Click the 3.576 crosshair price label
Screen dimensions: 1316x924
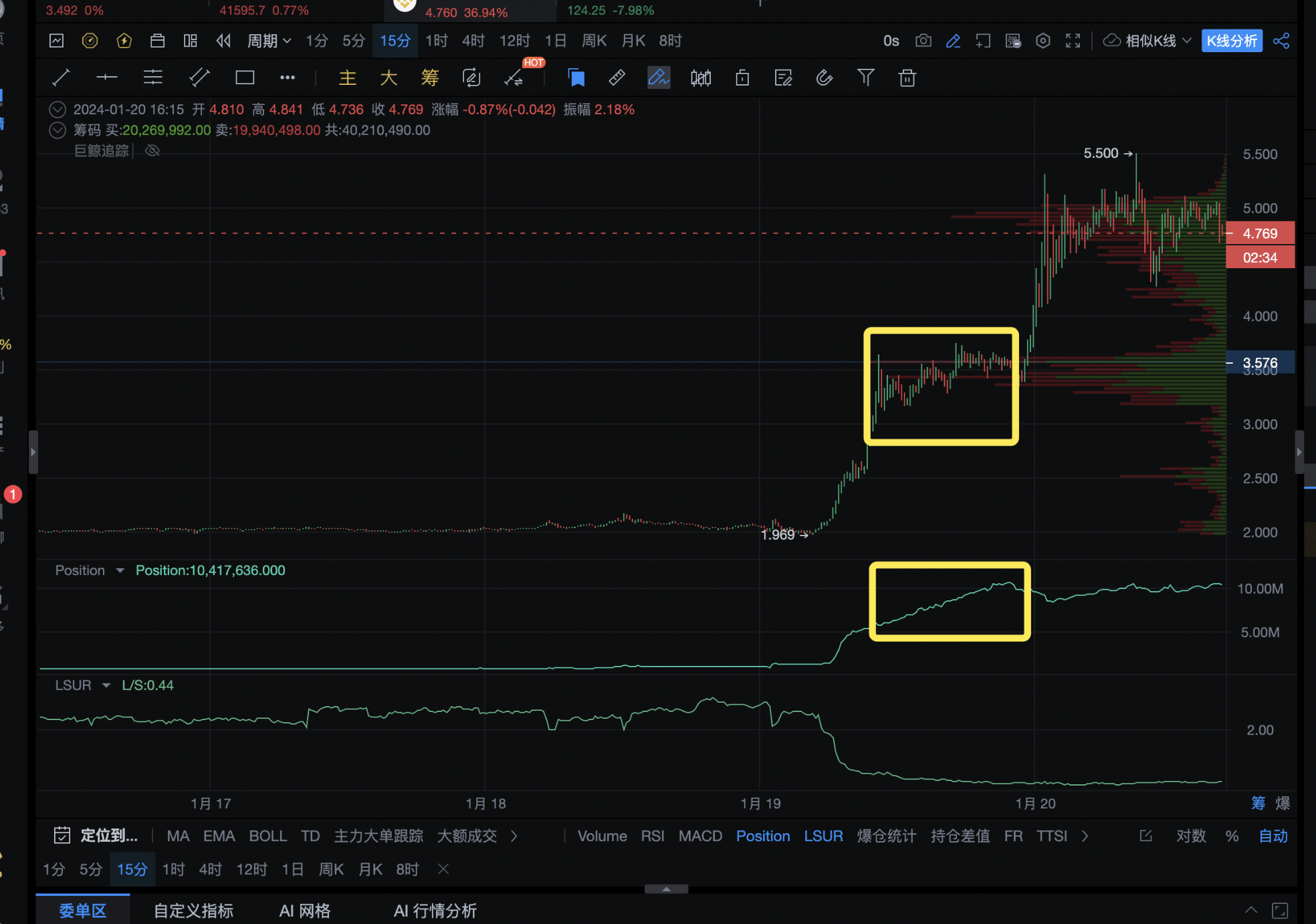[1260, 362]
